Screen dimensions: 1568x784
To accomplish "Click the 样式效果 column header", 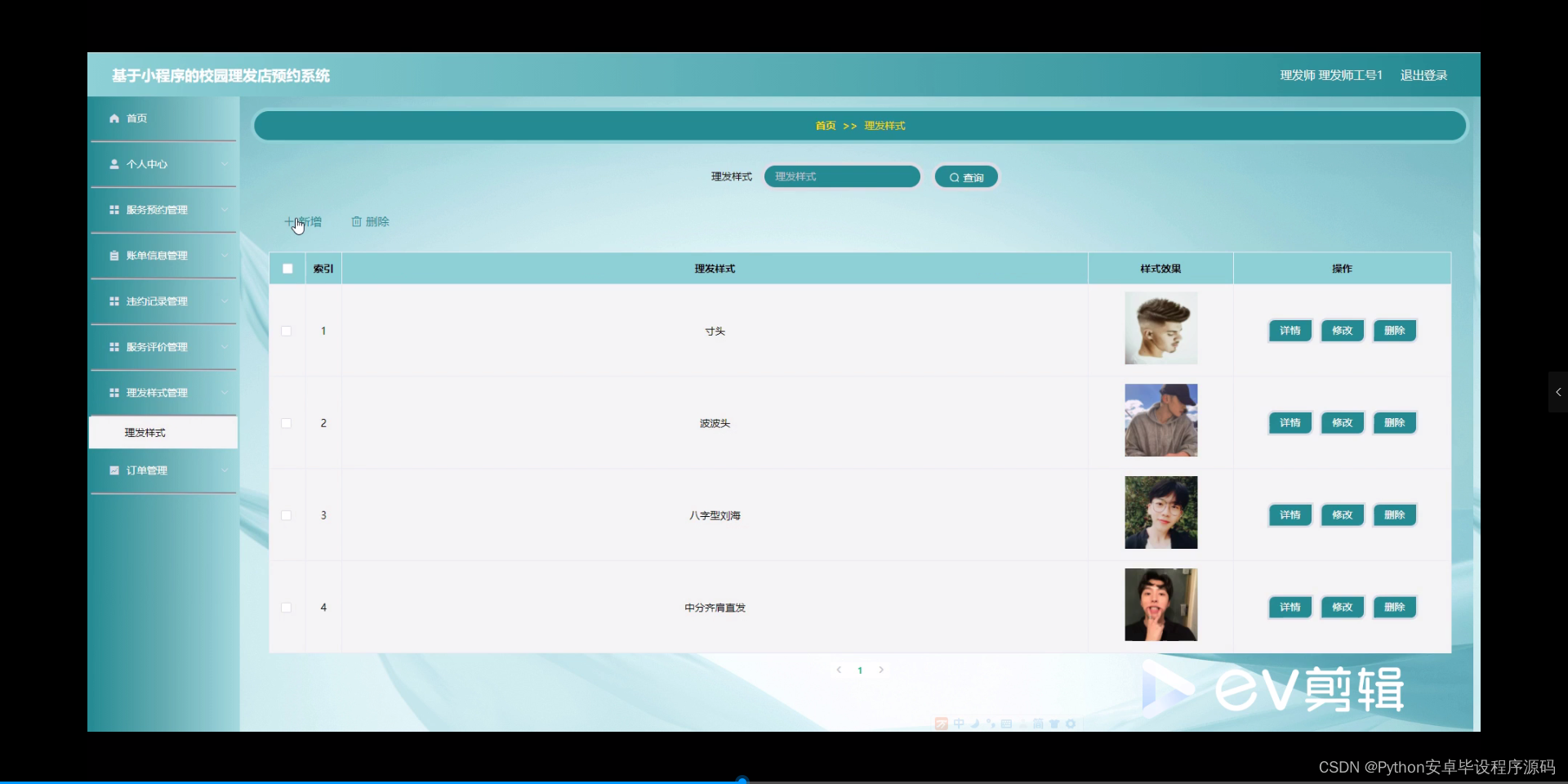I will click(1160, 269).
